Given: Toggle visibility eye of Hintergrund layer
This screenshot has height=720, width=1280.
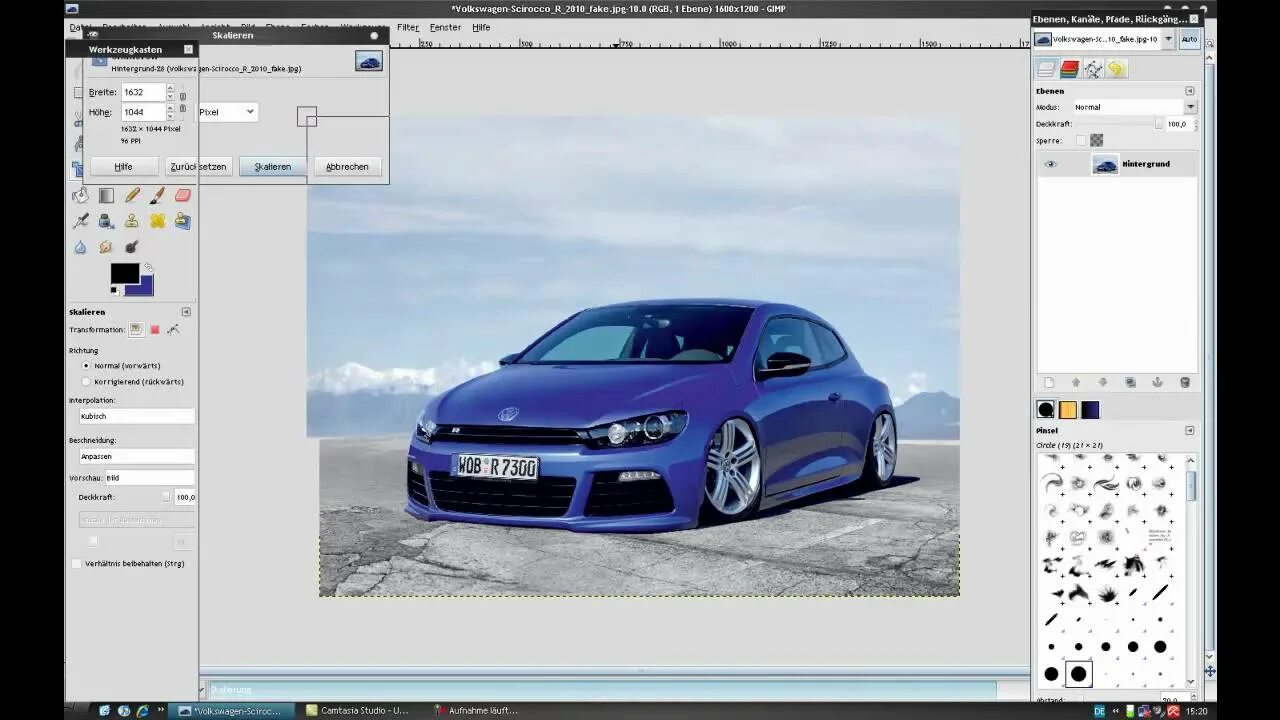Looking at the screenshot, I should 1050,164.
